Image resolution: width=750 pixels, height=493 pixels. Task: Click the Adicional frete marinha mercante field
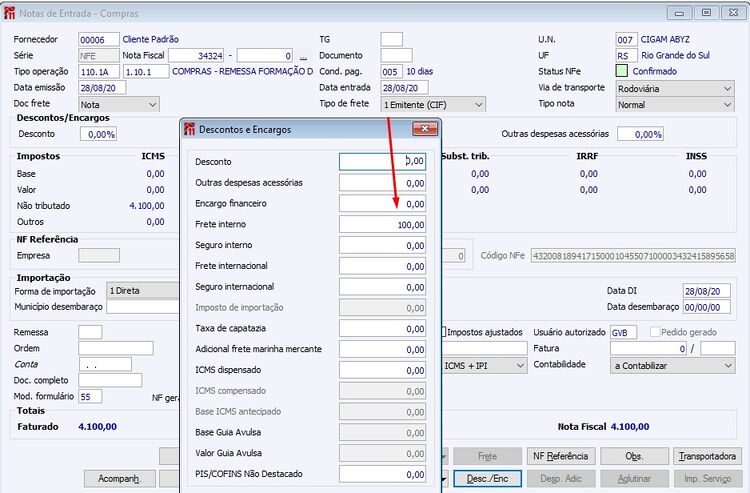pos(383,350)
